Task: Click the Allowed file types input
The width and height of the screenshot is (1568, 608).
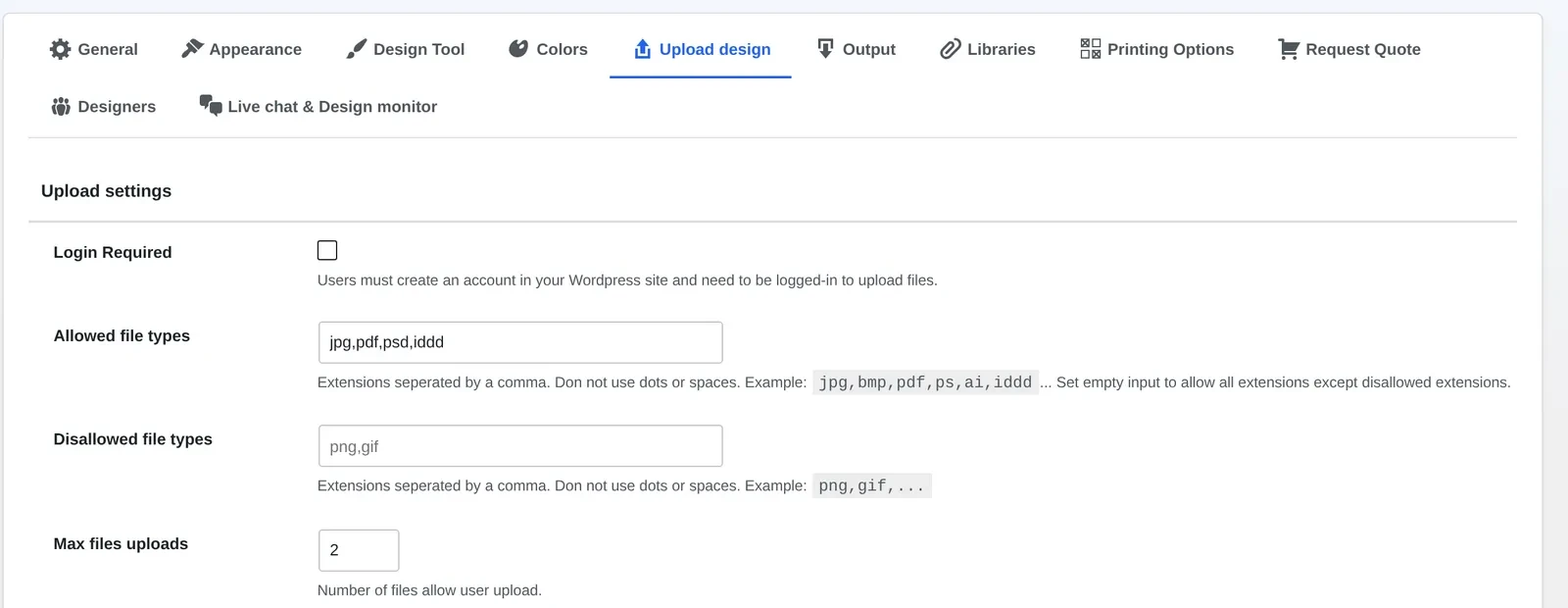Action: (x=520, y=342)
